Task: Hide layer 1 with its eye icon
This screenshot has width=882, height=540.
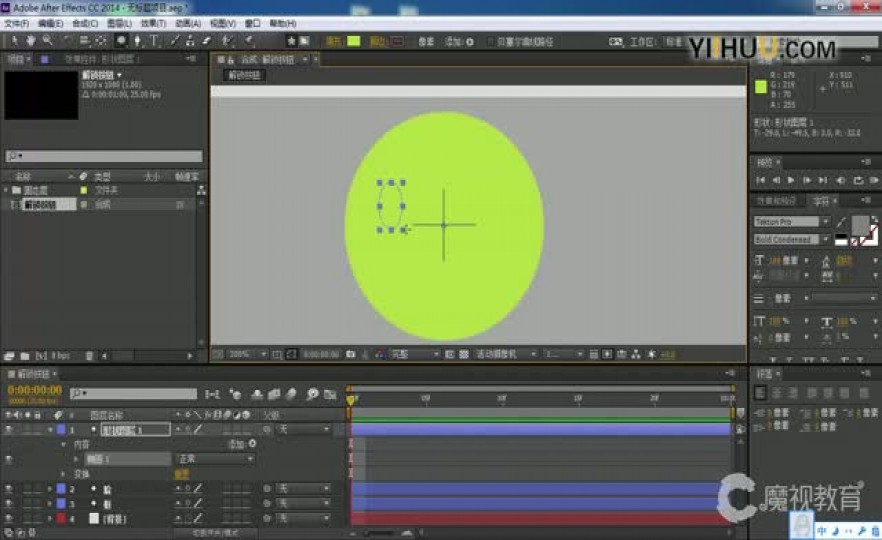Action: (8, 429)
